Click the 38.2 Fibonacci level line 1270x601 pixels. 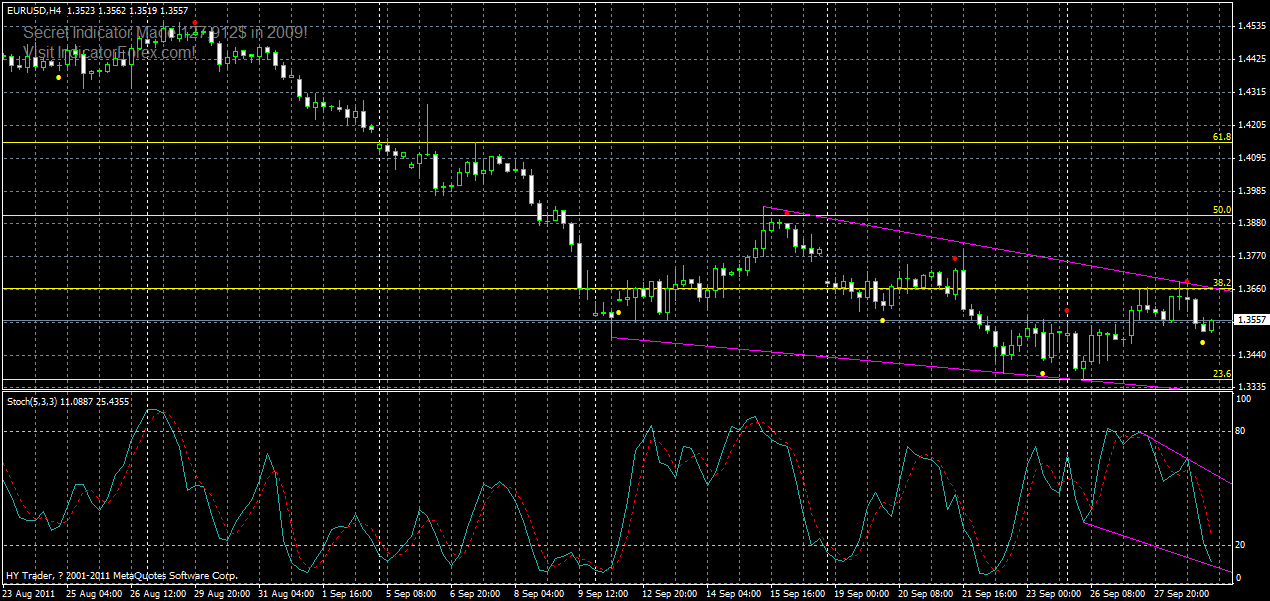click(600, 287)
